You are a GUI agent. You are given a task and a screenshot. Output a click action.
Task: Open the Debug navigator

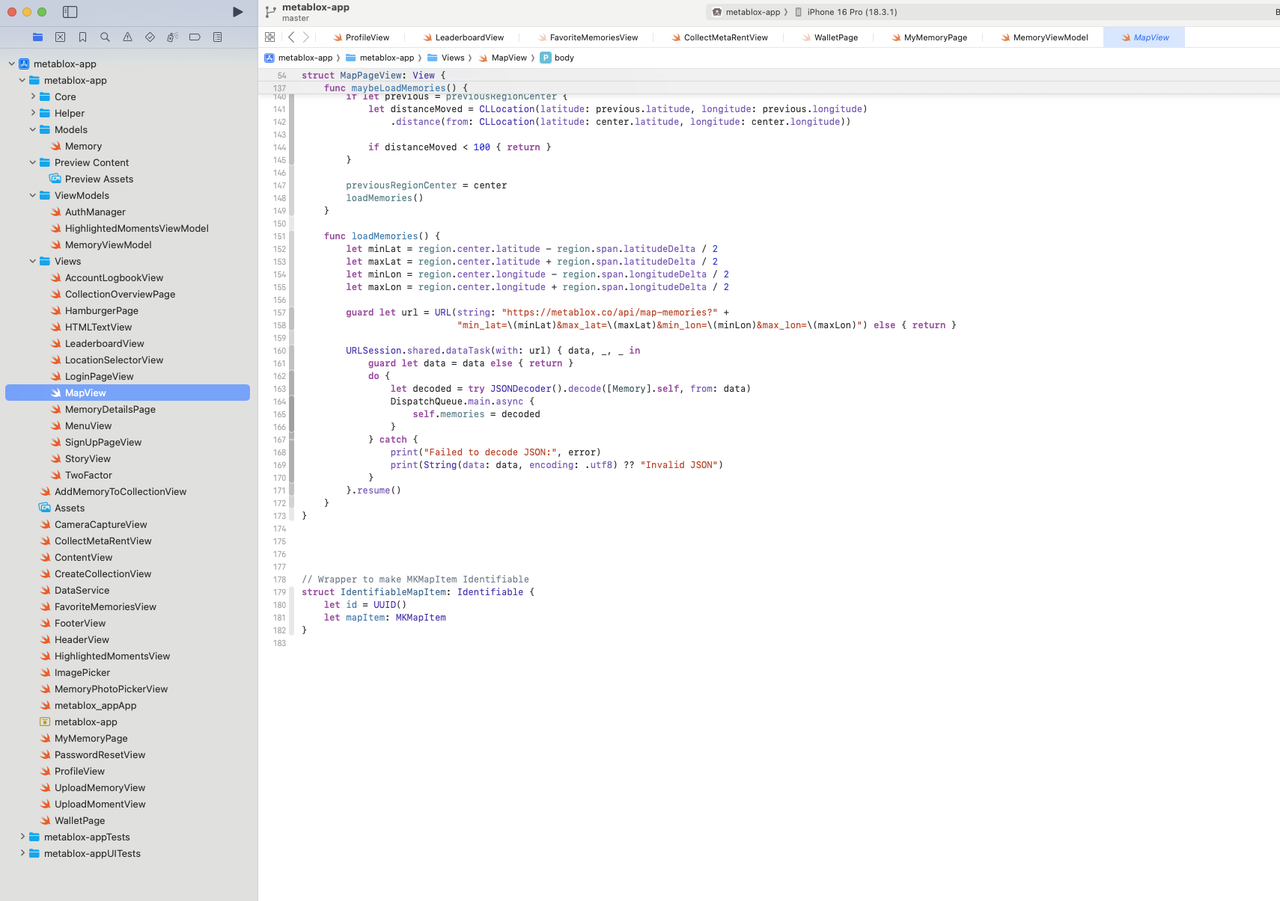click(172, 37)
